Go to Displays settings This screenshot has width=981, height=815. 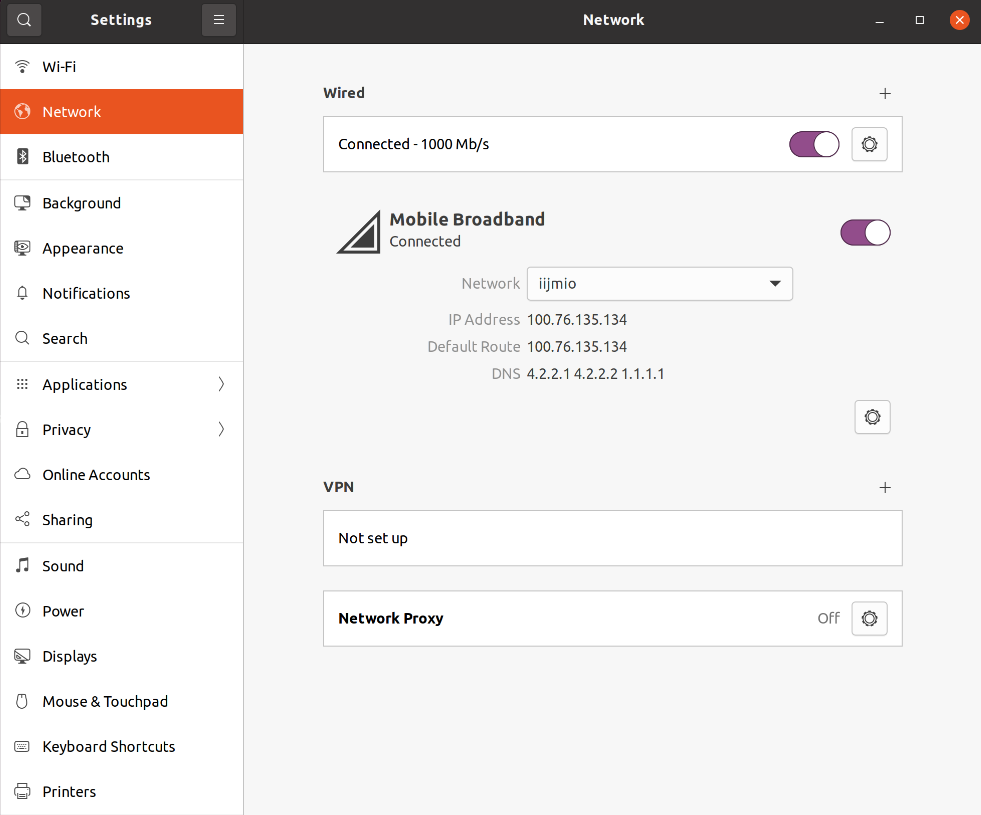coord(69,656)
